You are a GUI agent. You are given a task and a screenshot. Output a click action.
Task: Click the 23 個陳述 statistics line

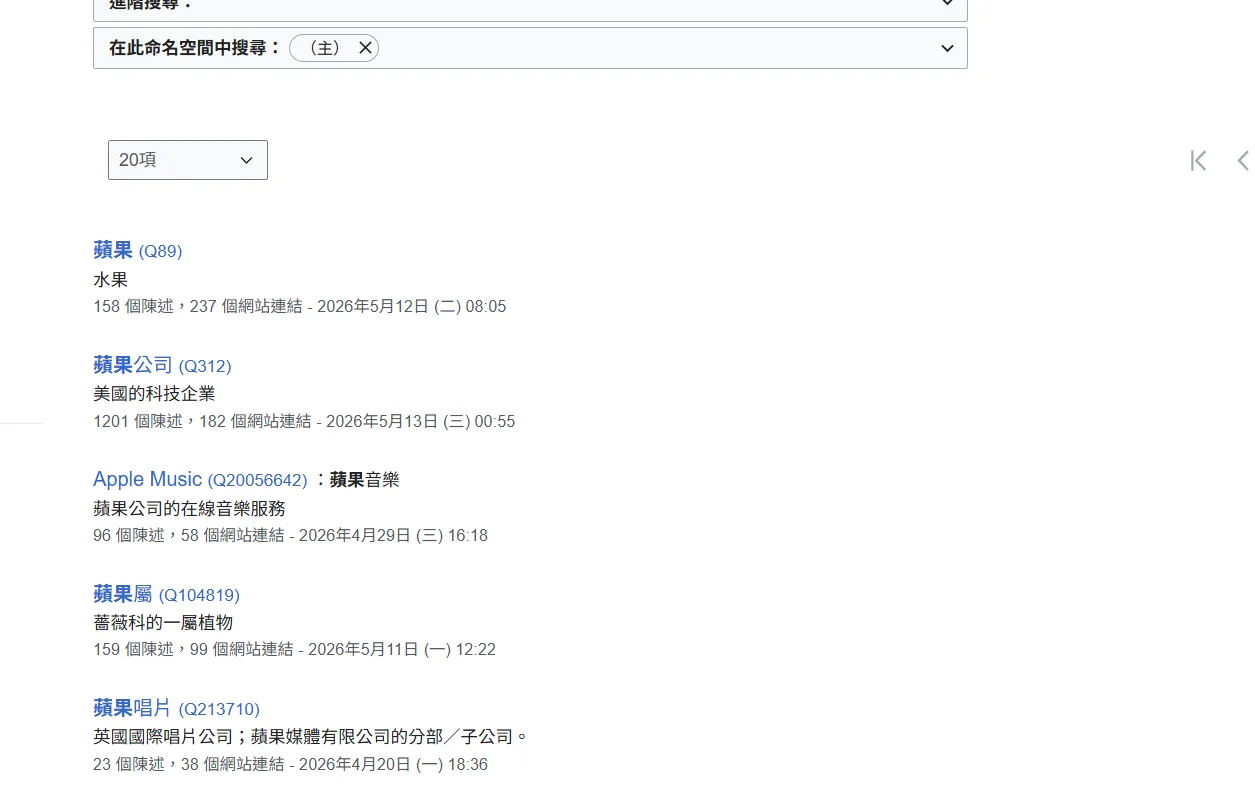(x=291, y=764)
